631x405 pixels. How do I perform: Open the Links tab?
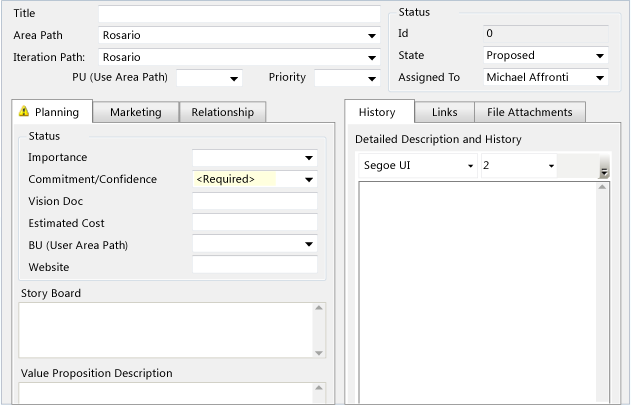tap(444, 112)
